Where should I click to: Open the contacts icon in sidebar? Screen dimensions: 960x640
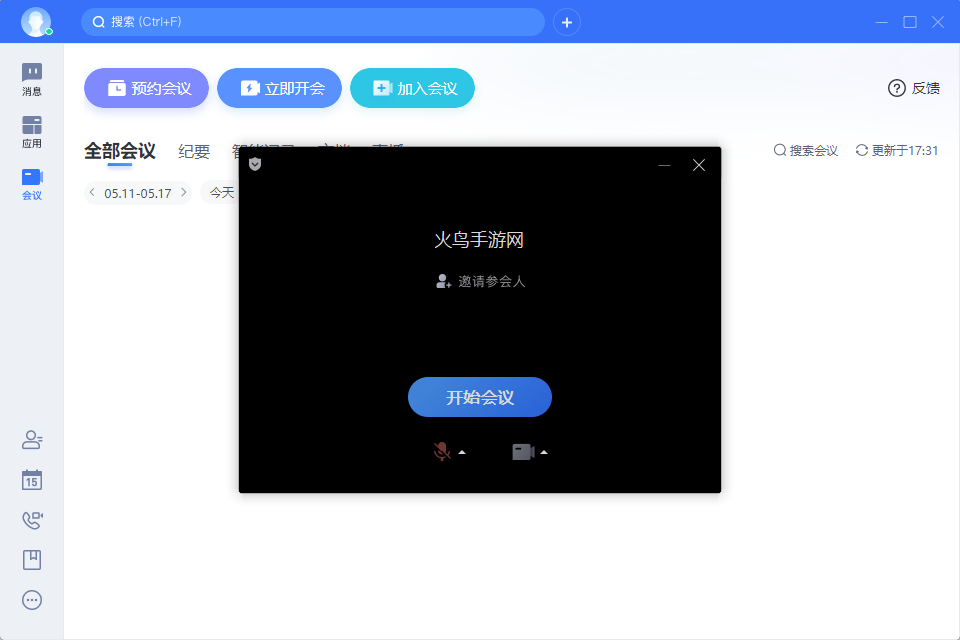[32, 440]
